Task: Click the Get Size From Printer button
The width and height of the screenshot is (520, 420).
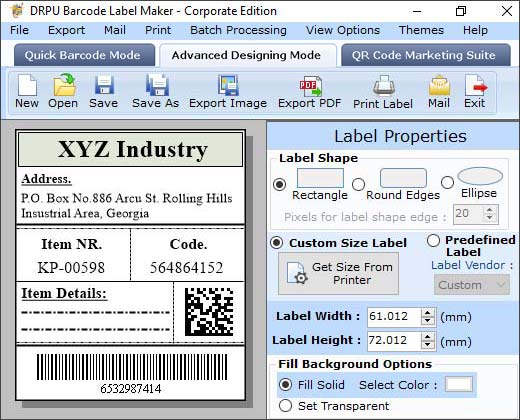Action: (x=339, y=274)
